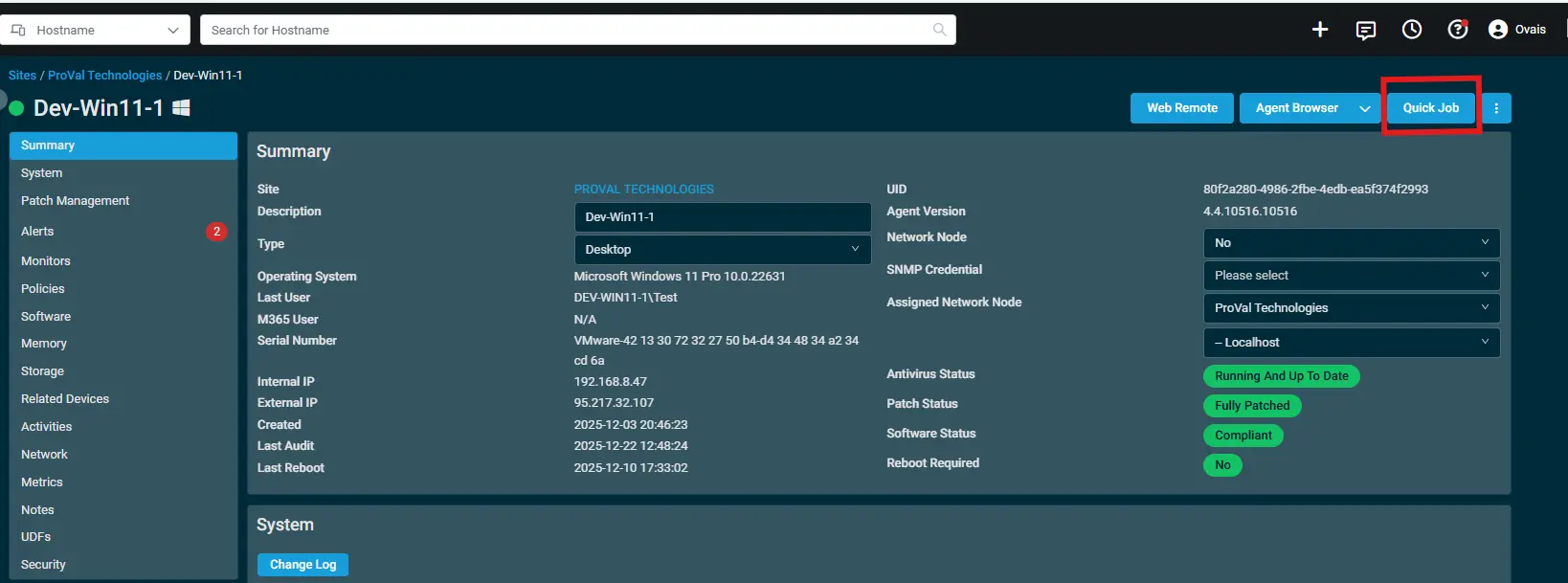1568x583 pixels.
Task: Click the Description text field
Action: click(x=723, y=217)
